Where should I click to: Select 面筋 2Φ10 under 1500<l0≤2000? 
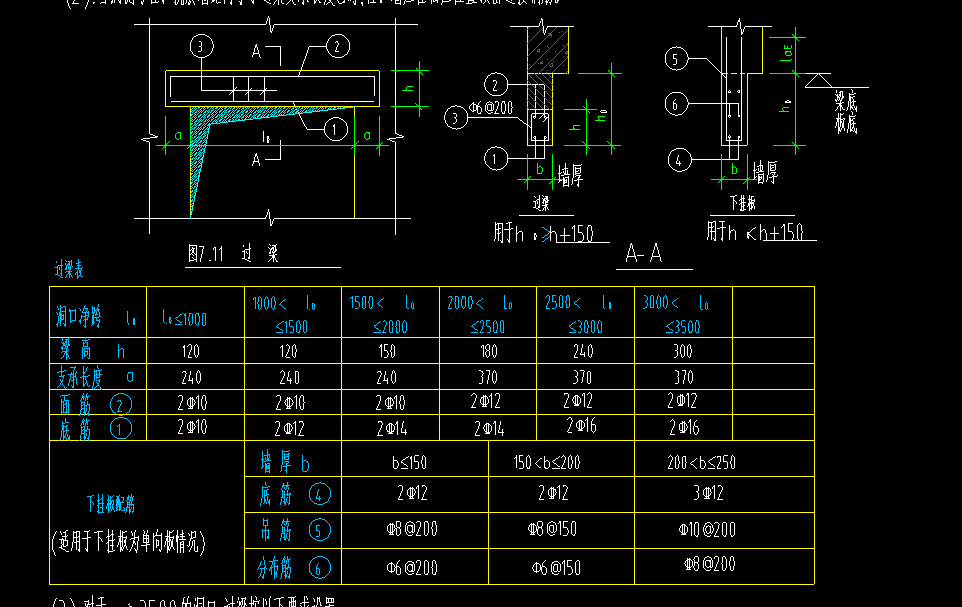click(391, 403)
